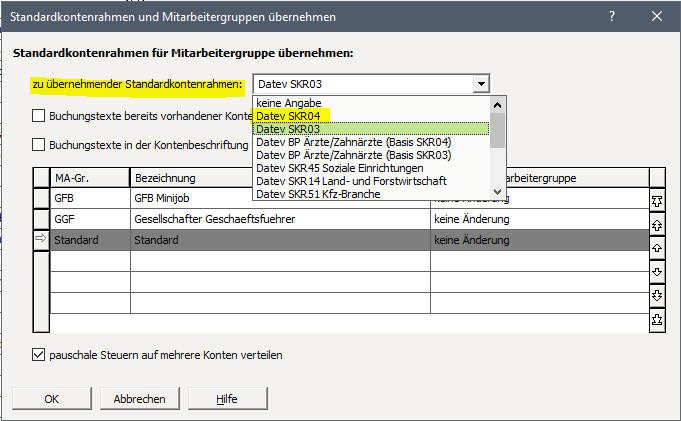Choose Datev SKR04 in dropdown list
Image resolution: width=681 pixels, height=421 pixels.
pos(371,116)
